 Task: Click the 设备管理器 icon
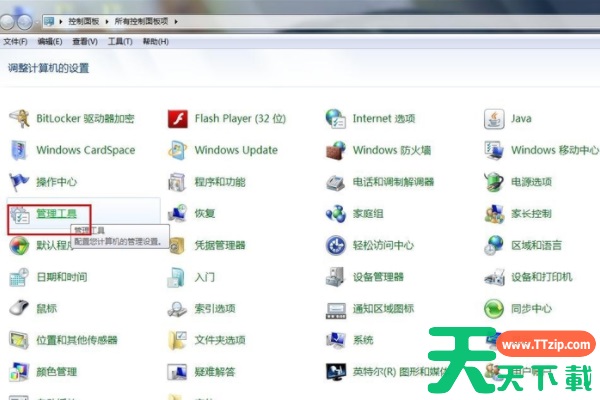click(336, 277)
